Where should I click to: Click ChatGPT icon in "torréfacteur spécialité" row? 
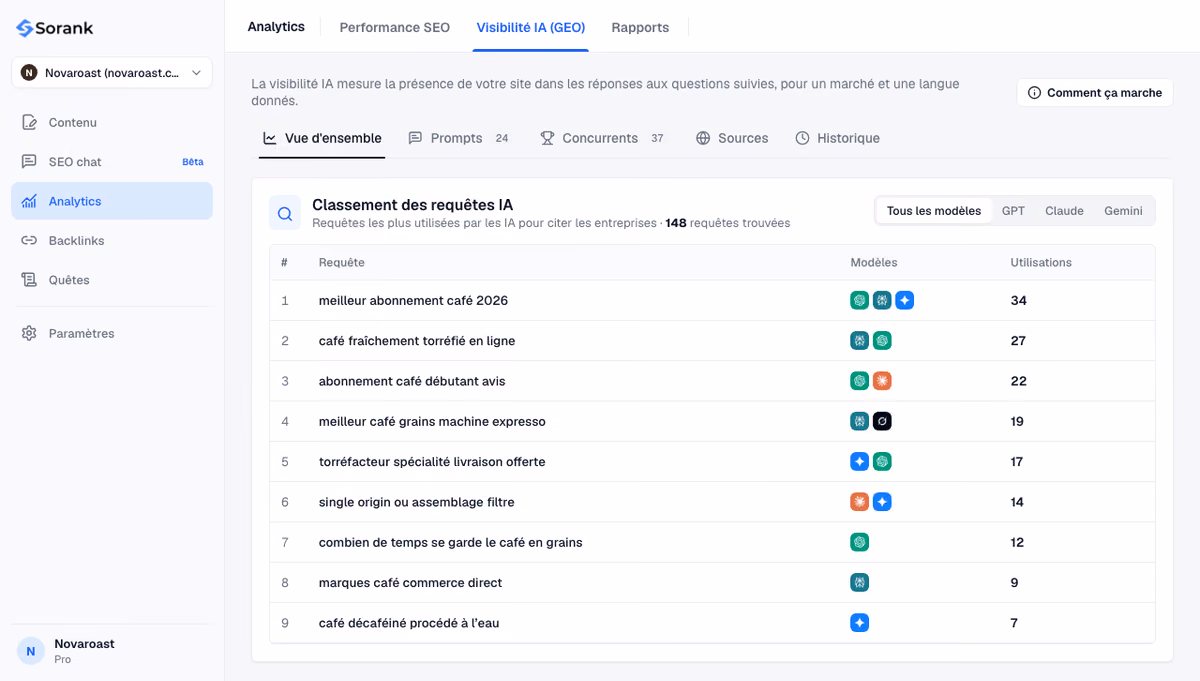tap(882, 462)
